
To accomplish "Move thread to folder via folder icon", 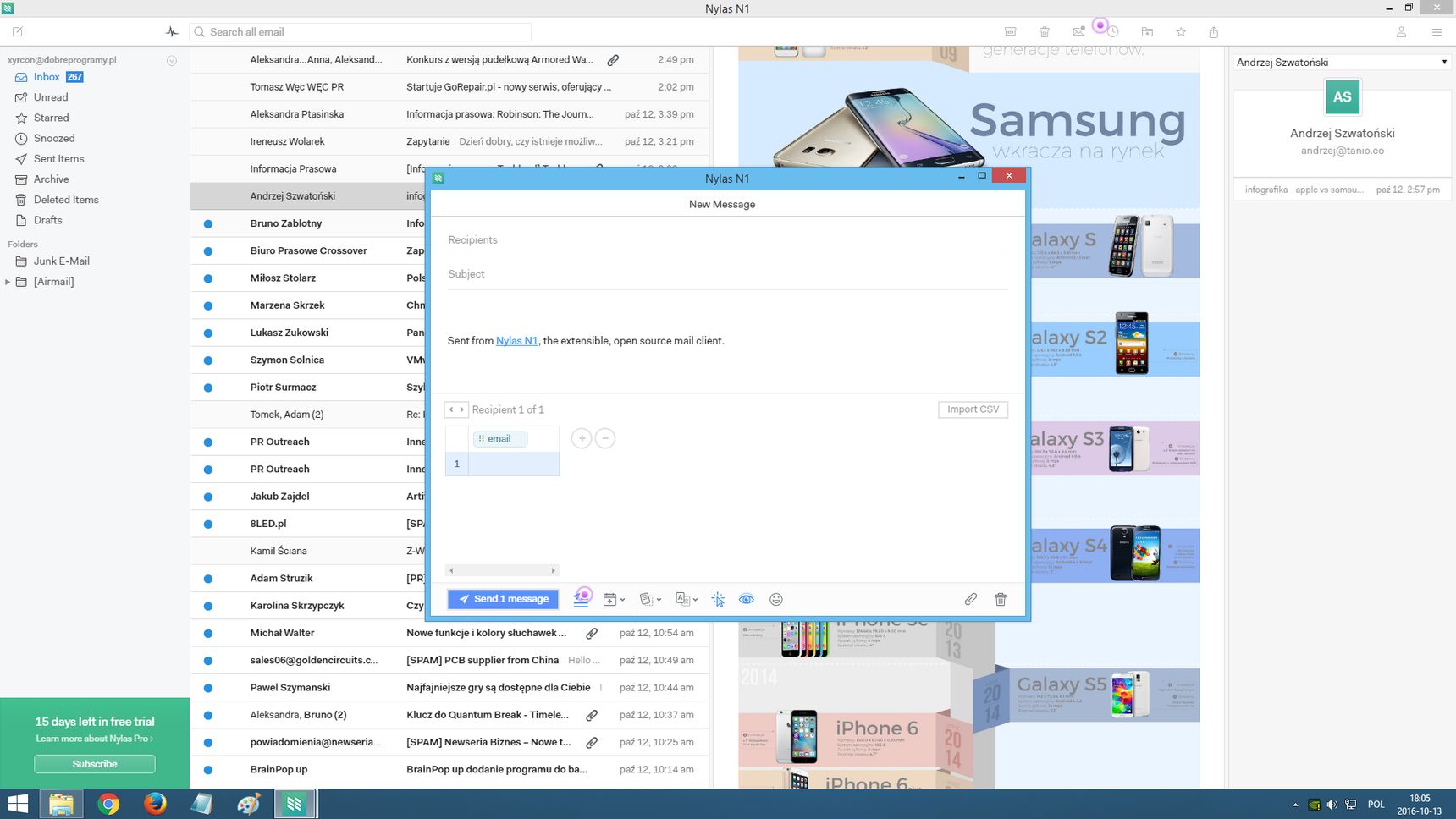I will point(1147,32).
